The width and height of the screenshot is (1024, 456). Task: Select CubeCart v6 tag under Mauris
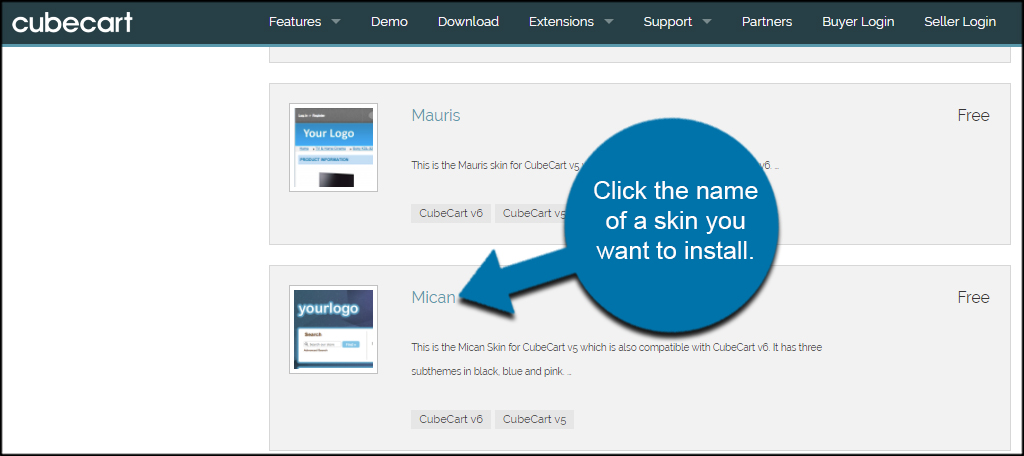tap(451, 214)
